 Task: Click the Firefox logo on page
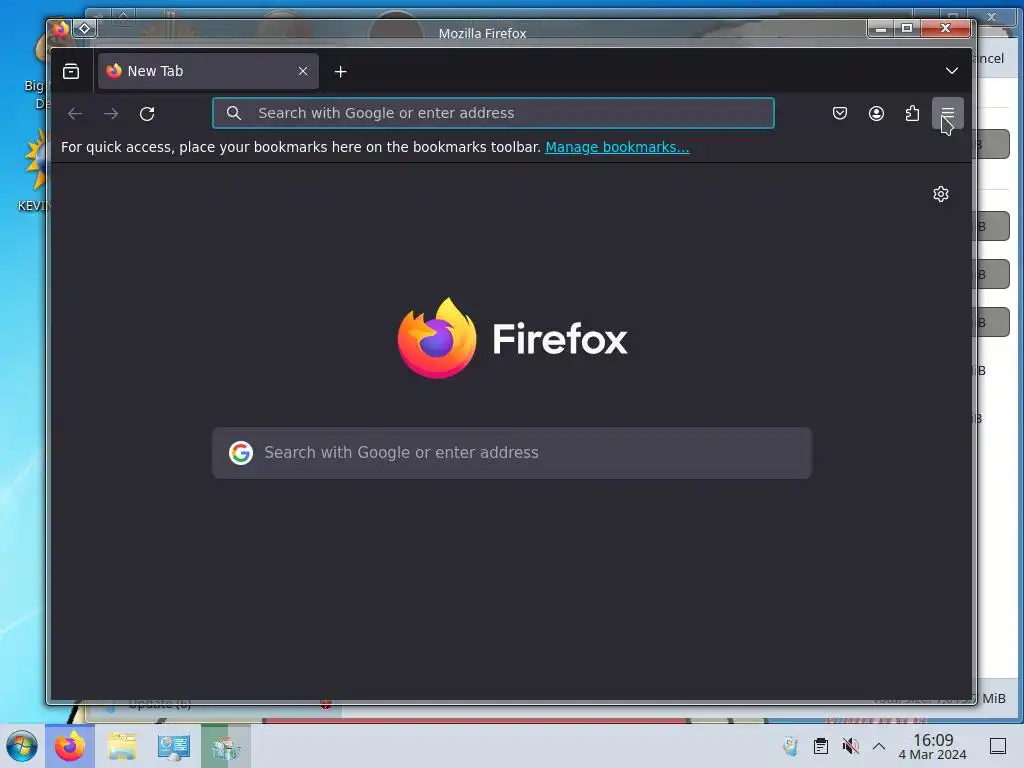tap(512, 338)
